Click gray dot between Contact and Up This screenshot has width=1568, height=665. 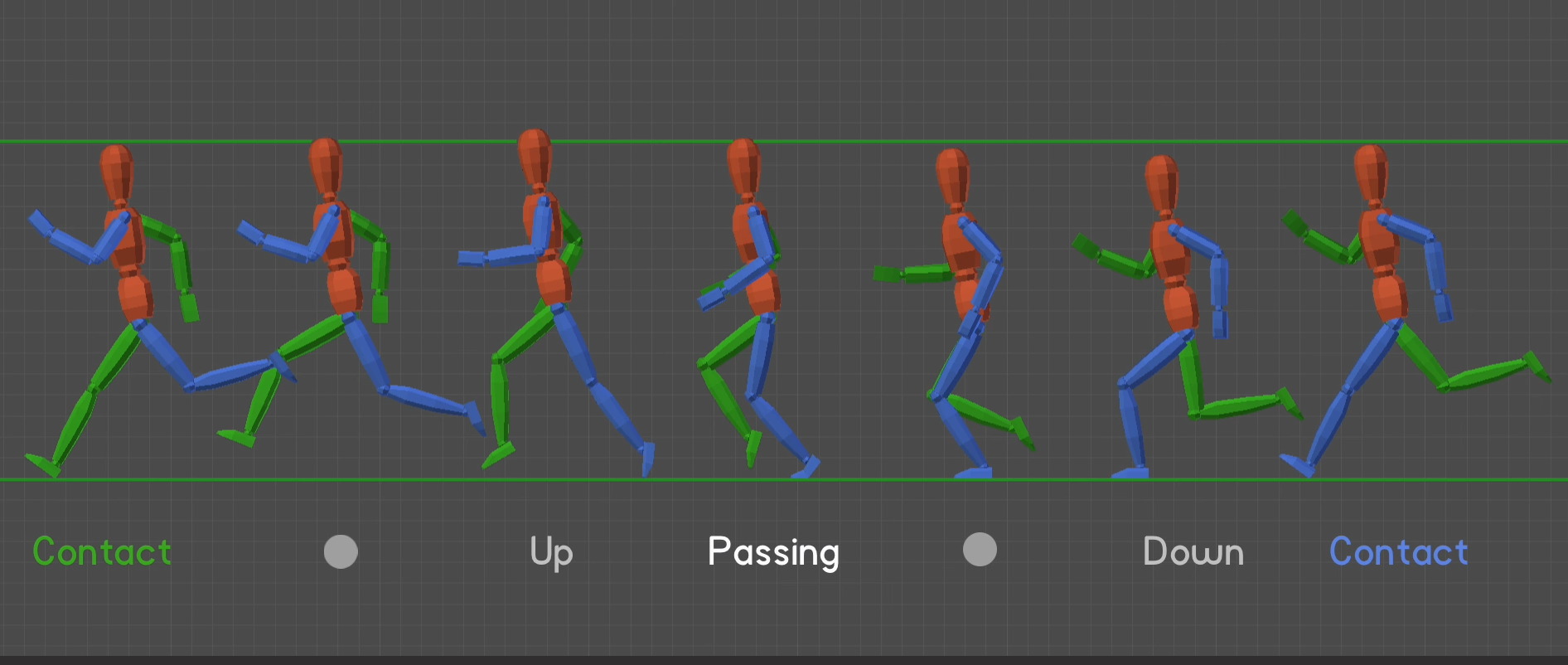[341, 551]
